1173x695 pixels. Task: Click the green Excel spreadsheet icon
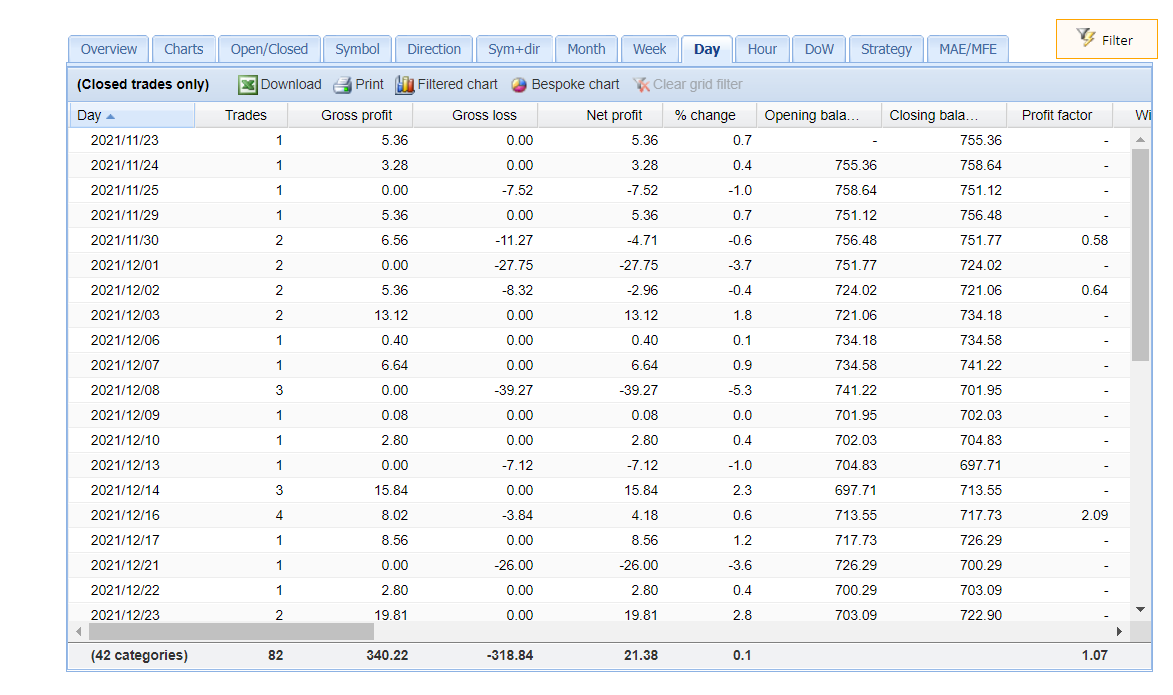(x=247, y=84)
